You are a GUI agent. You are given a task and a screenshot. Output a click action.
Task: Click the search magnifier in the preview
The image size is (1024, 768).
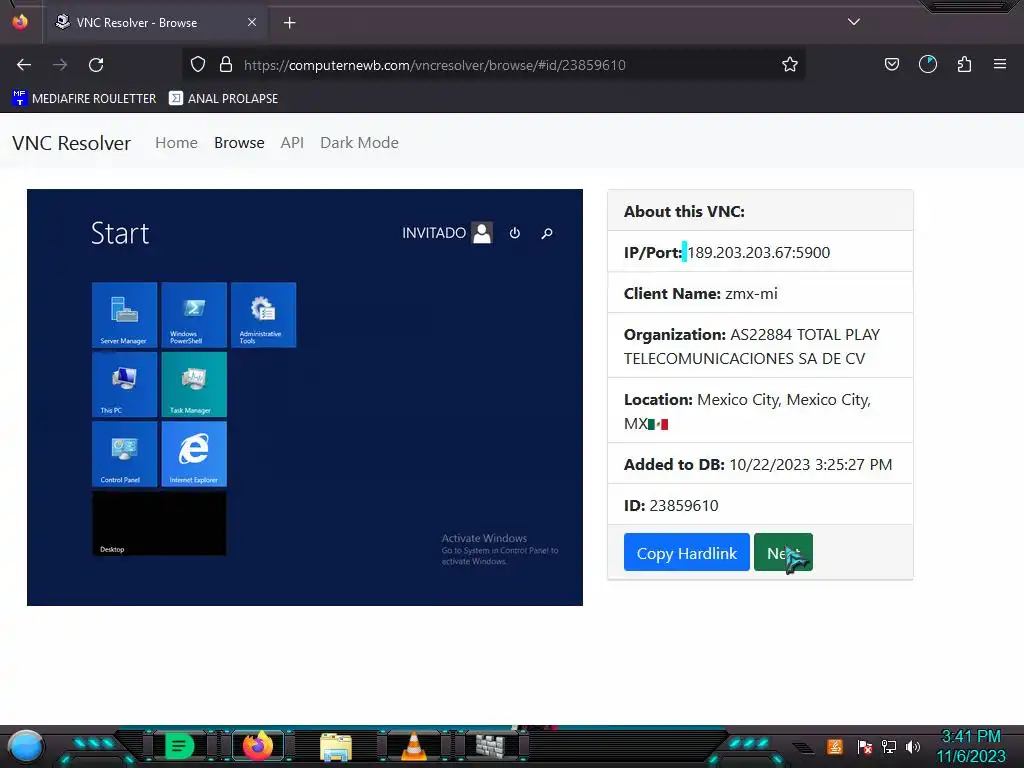[x=547, y=233]
